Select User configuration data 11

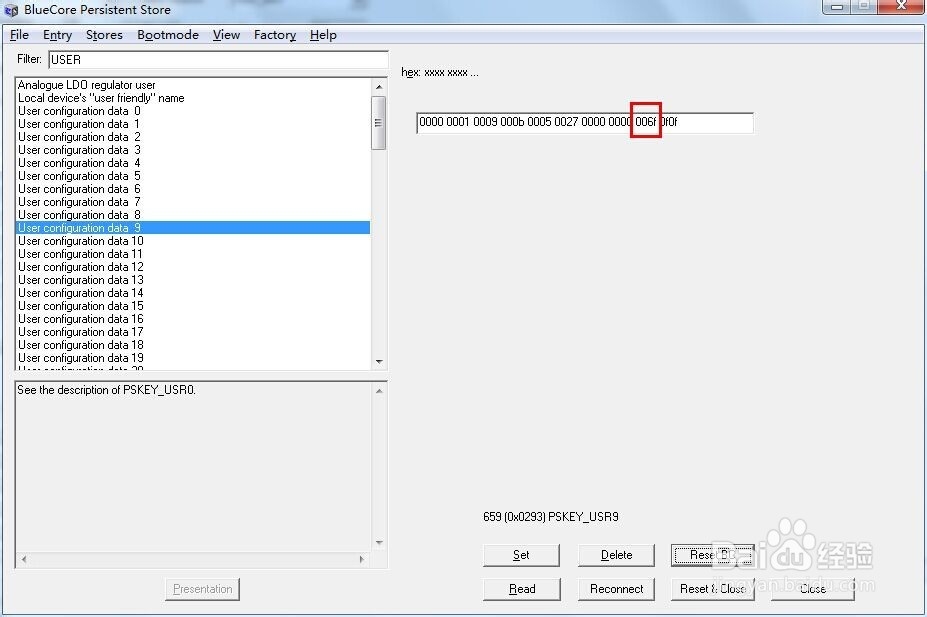tap(193, 254)
